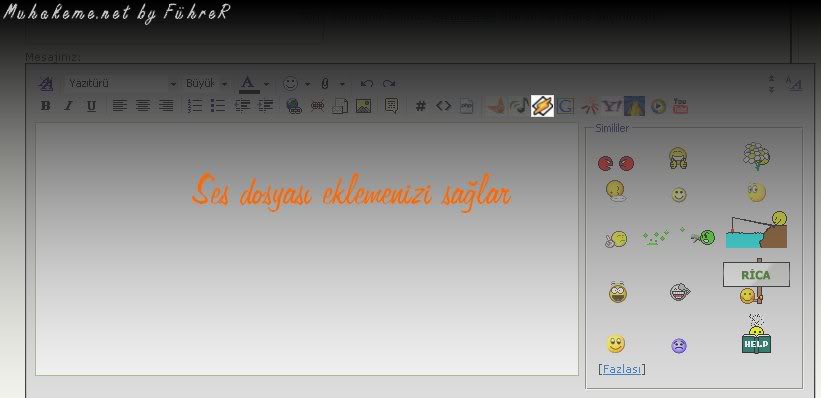Center-align the text
Screen dimensions: 821x398
(142, 106)
